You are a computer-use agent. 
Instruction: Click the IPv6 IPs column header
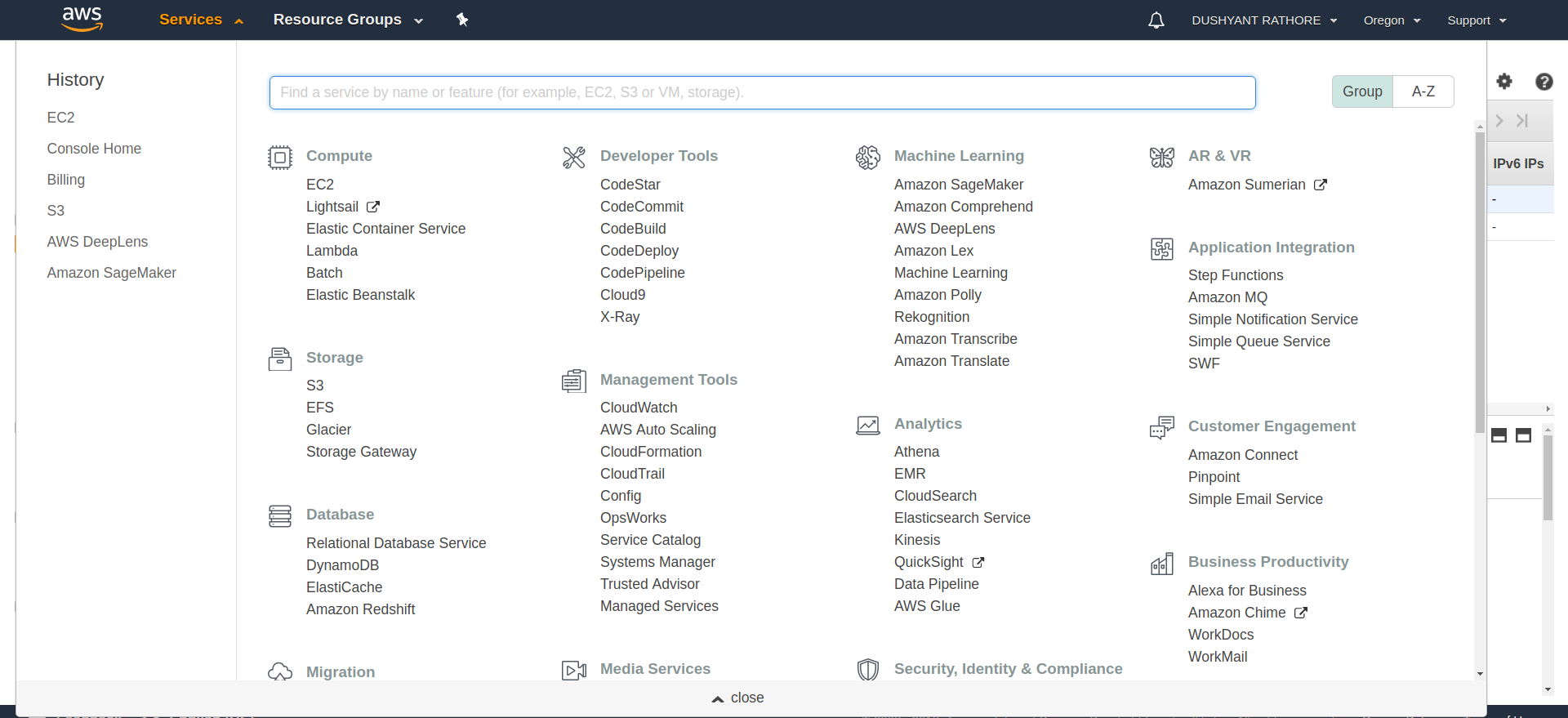coord(1518,163)
